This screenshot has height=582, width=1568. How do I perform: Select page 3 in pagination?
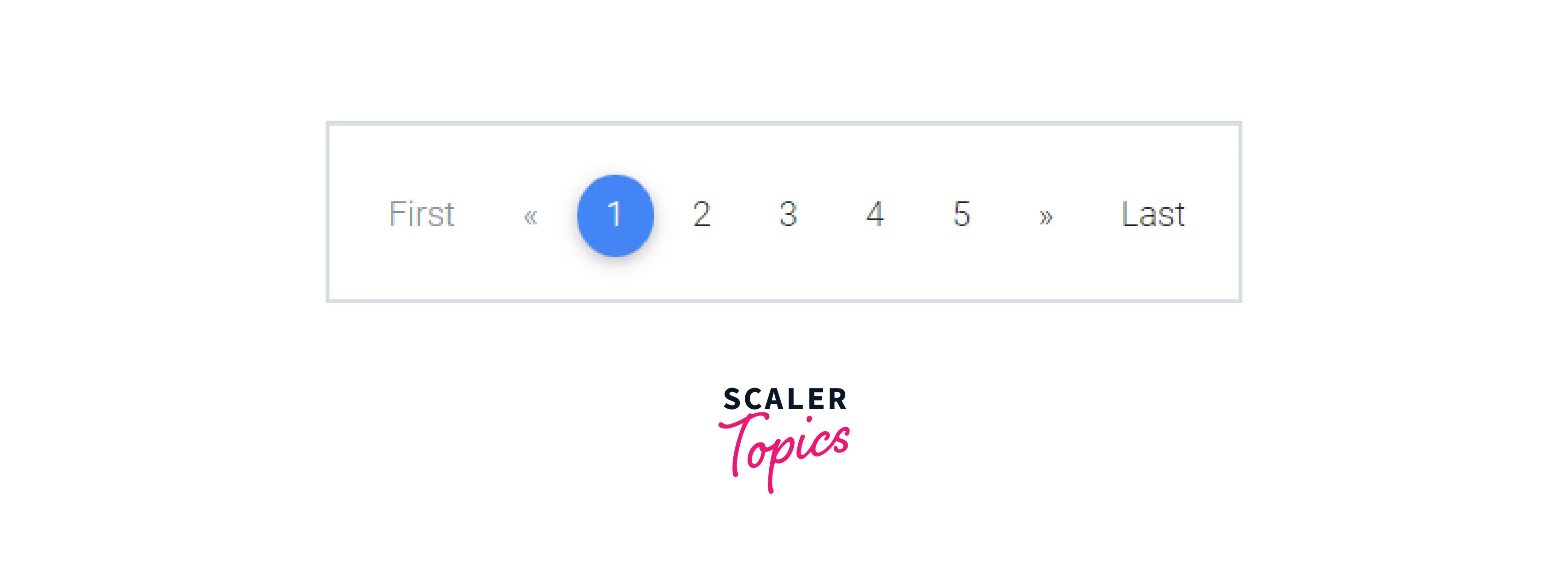pos(783,213)
